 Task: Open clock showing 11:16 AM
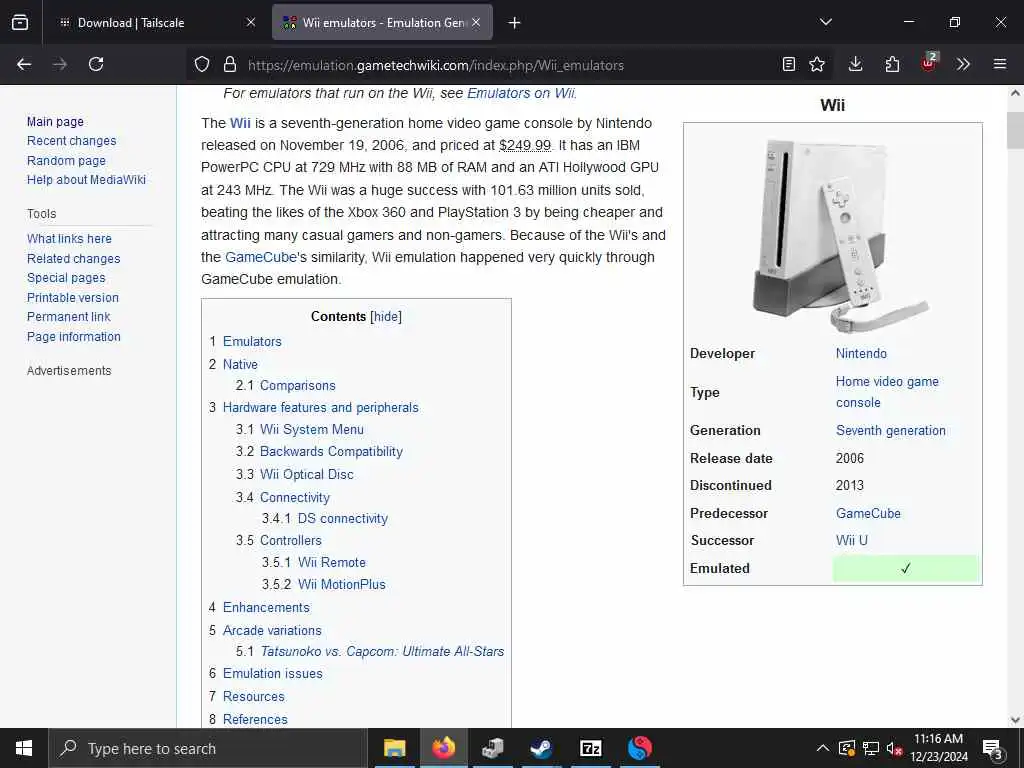[938, 748]
